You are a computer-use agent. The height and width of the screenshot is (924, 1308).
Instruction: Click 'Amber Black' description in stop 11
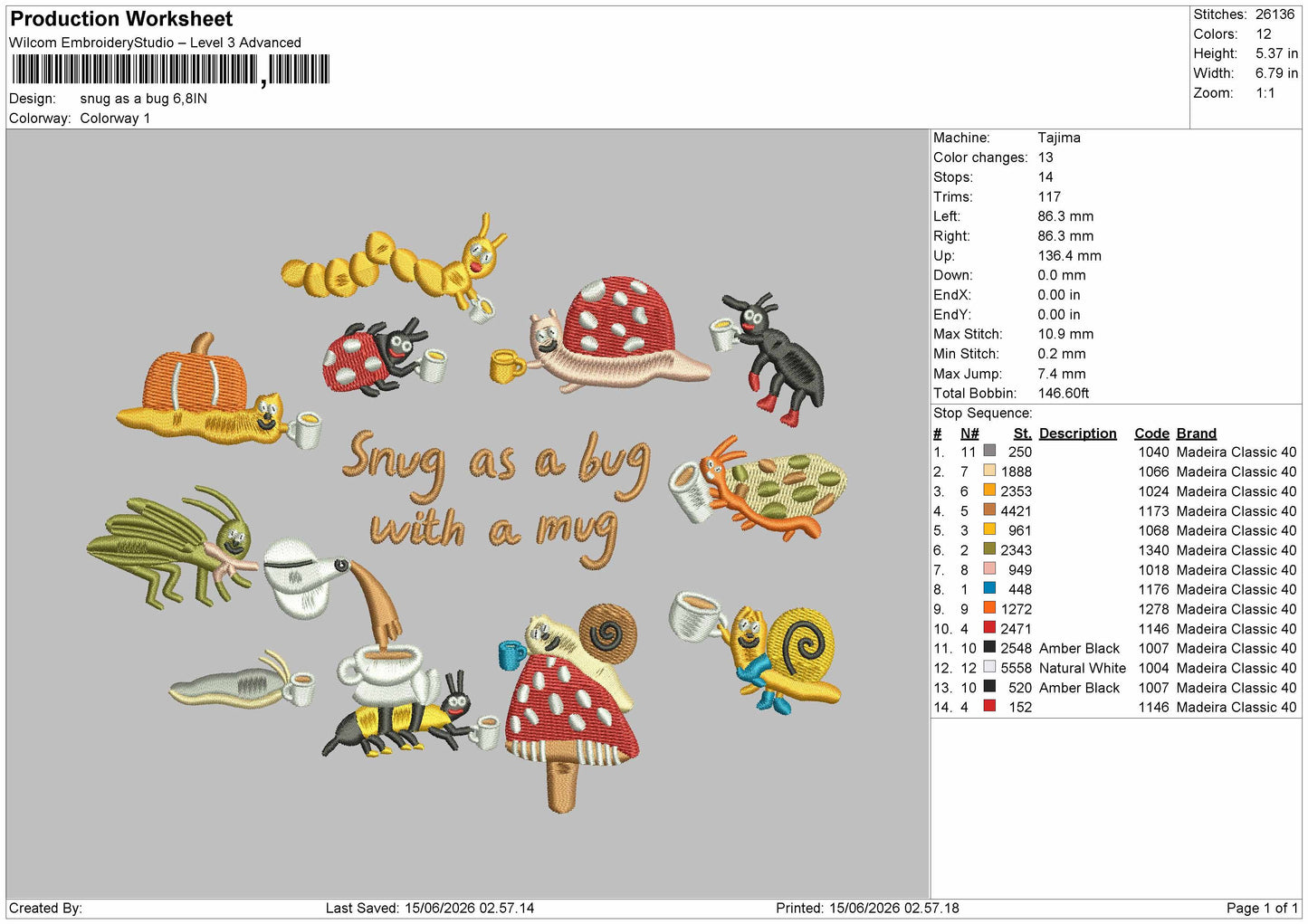(1079, 648)
